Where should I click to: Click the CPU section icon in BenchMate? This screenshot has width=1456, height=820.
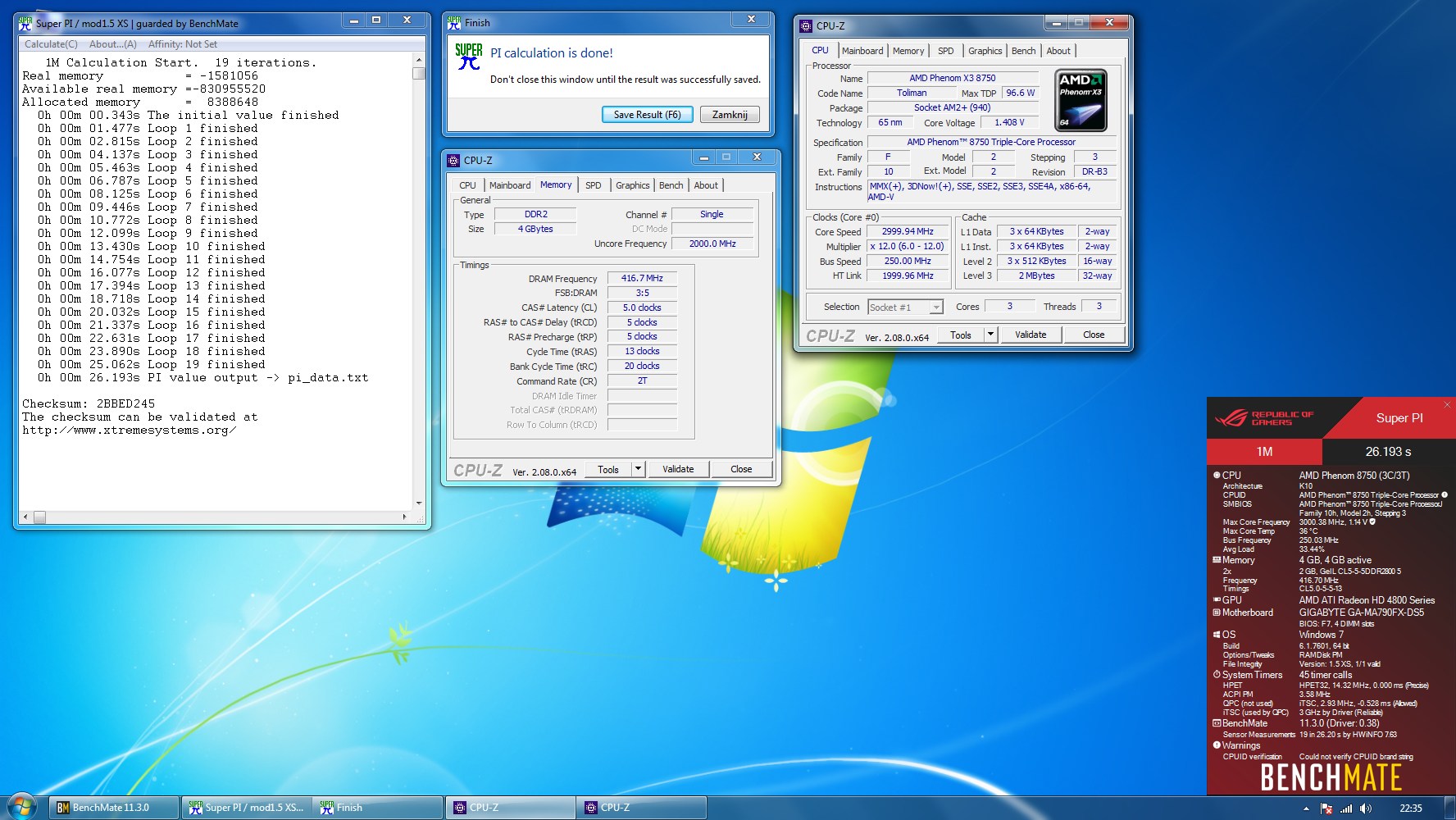[x=1217, y=475]
